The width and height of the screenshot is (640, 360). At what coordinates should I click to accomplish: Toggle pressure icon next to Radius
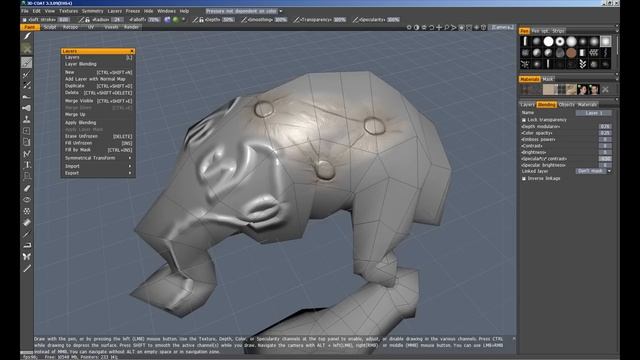(x=82, y=20)
